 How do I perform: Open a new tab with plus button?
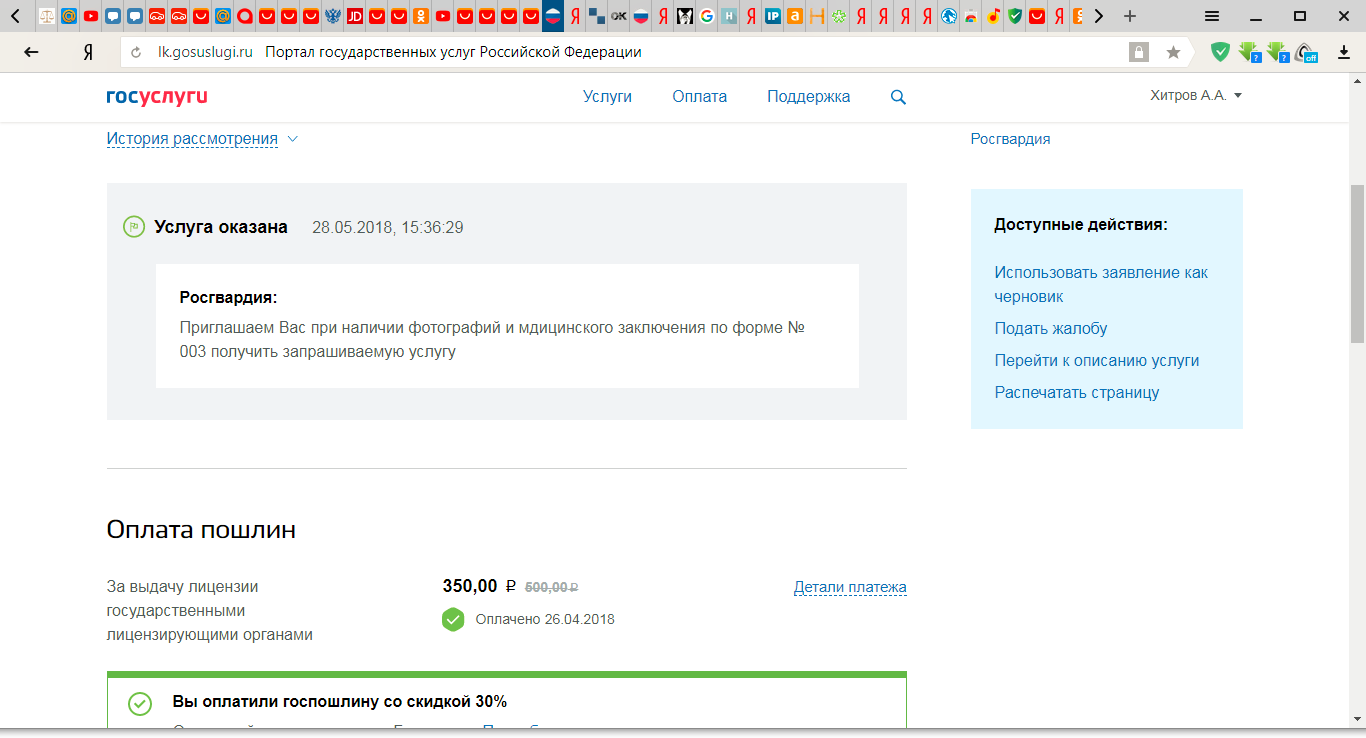[1129, 16]
